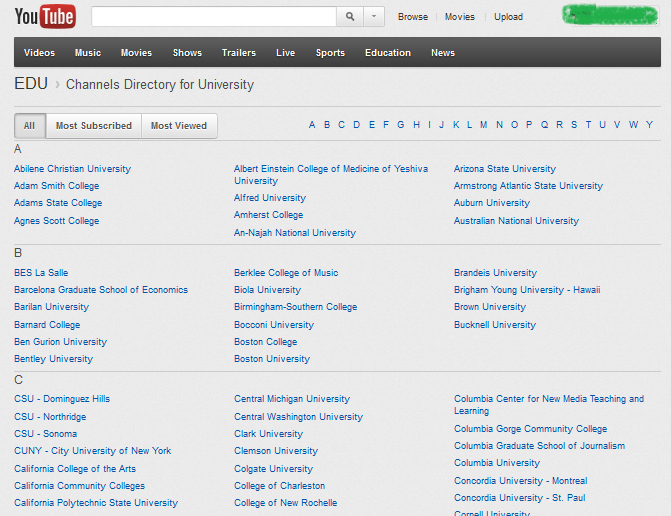This screenshot has width=671, height=516.
Task: Open the News navigation tab
Action: [x=443, y=53]
